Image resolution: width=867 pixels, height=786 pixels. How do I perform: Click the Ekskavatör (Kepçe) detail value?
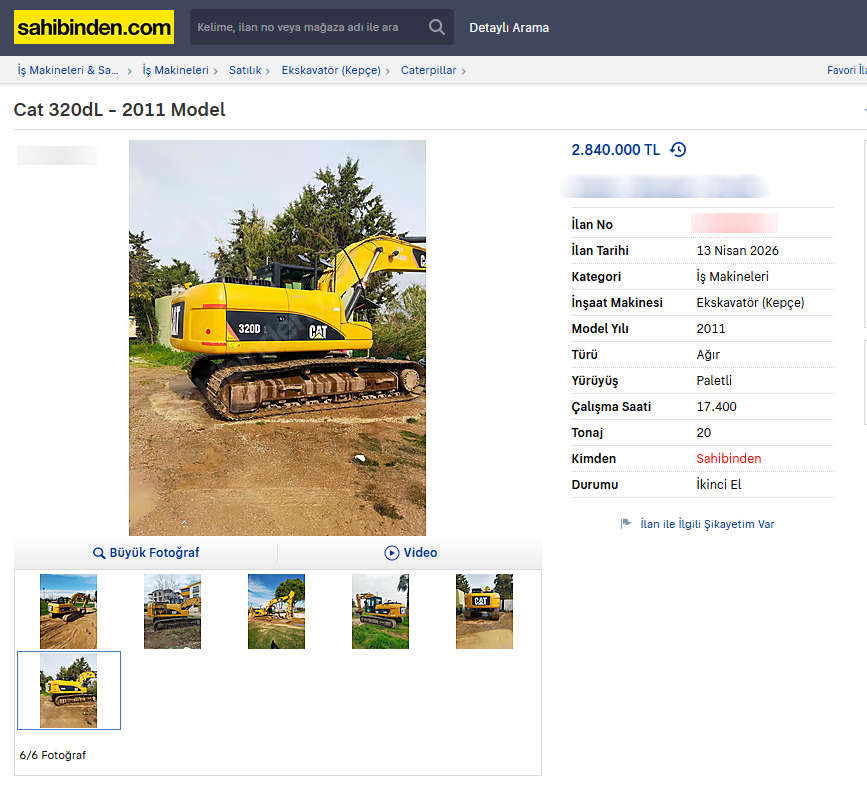pyautogui.click(x=750, y=303)
